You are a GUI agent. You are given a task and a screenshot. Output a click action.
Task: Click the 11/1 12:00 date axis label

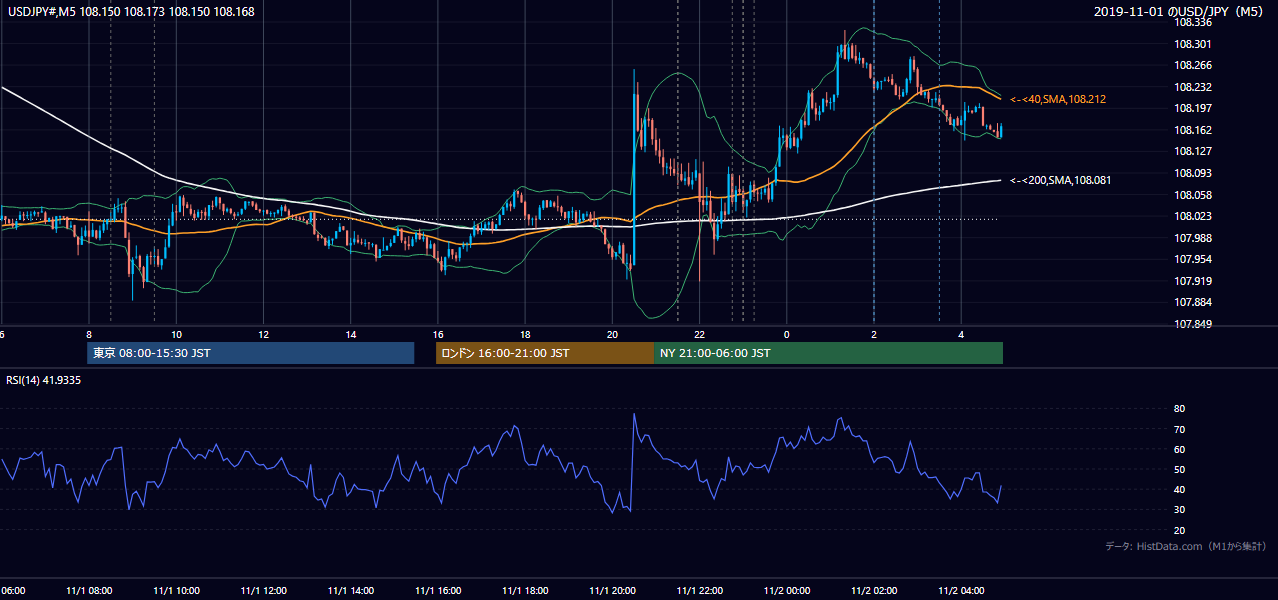tap(262, 591)
